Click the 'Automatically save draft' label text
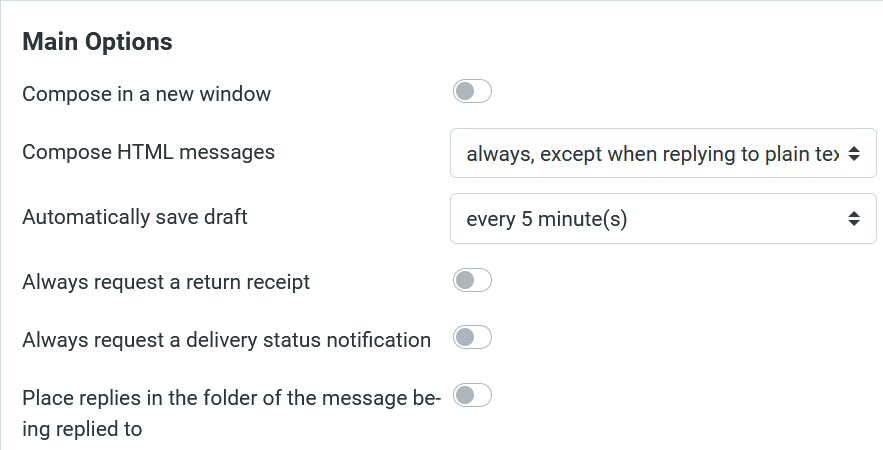Image resolution: width=883 pixels, height=450 pixels. click(x=134, y=217)
